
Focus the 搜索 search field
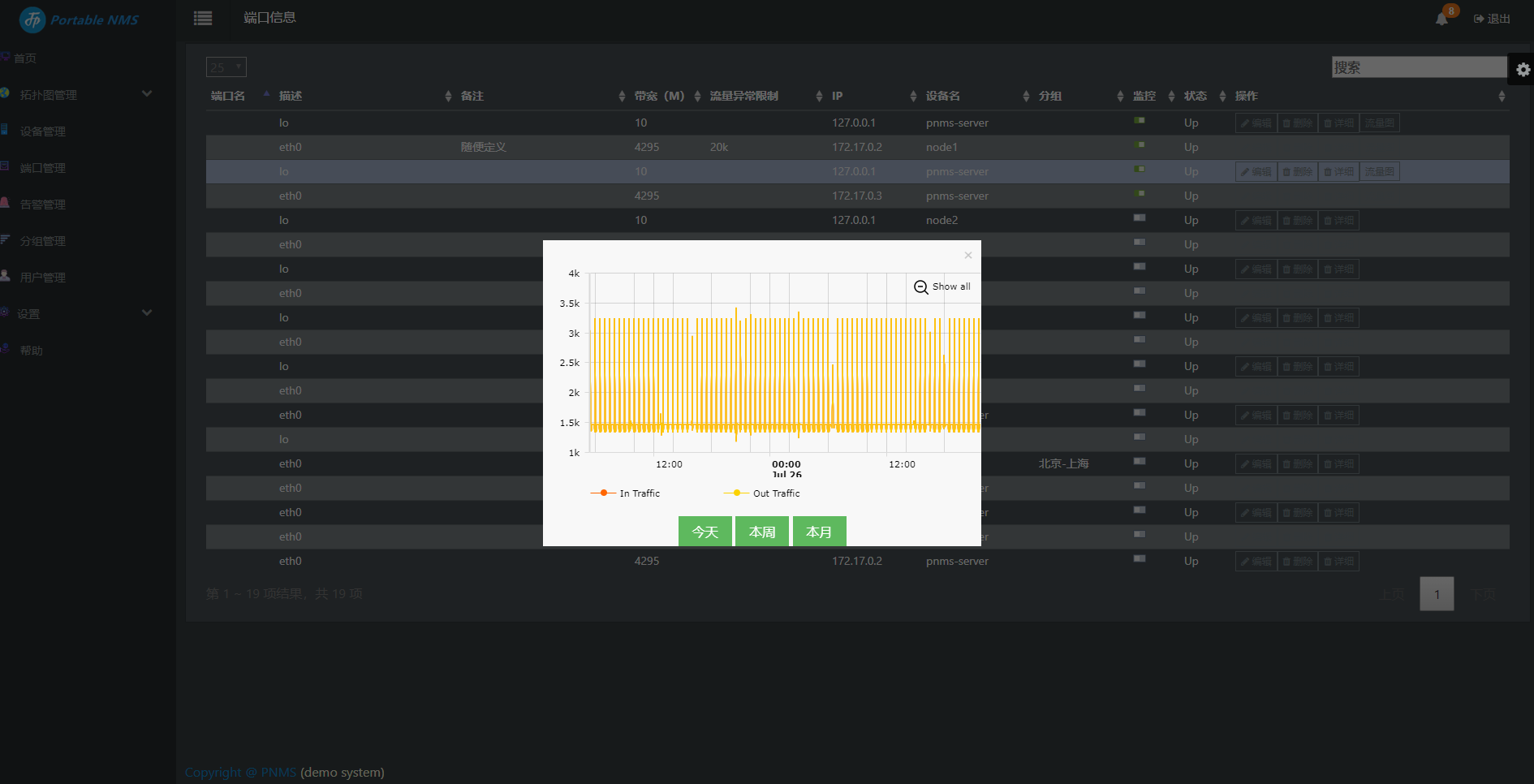1419,67
